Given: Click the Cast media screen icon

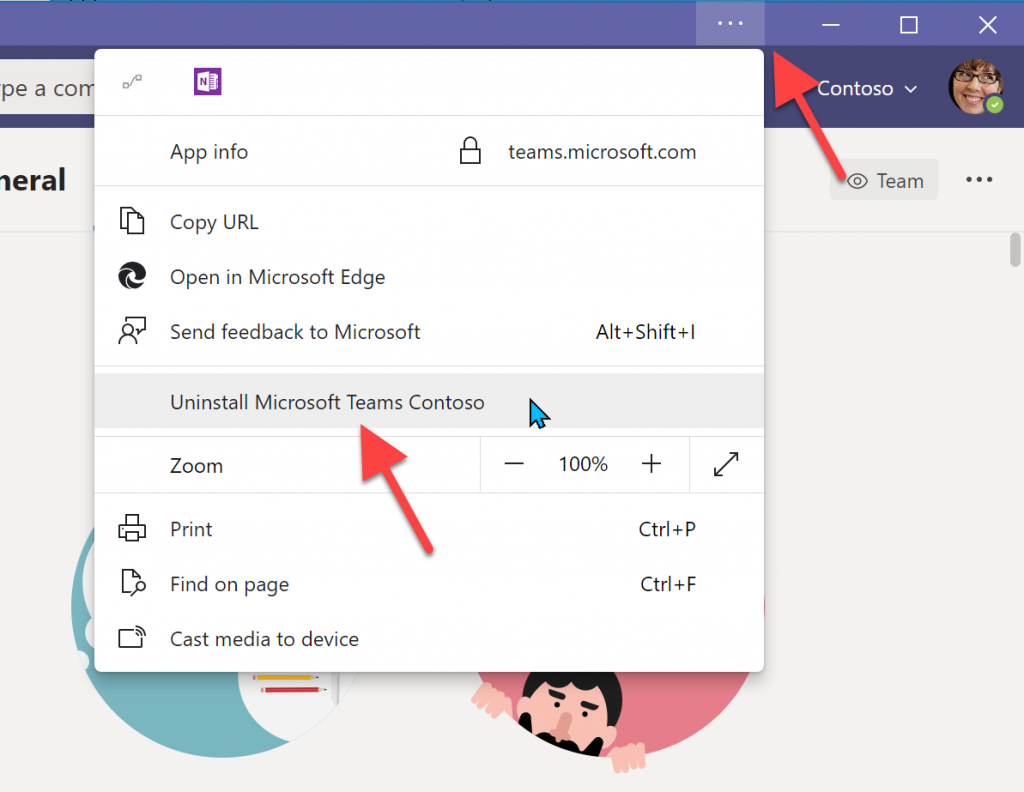Looking at the screenshot, I should click(132, 637).
